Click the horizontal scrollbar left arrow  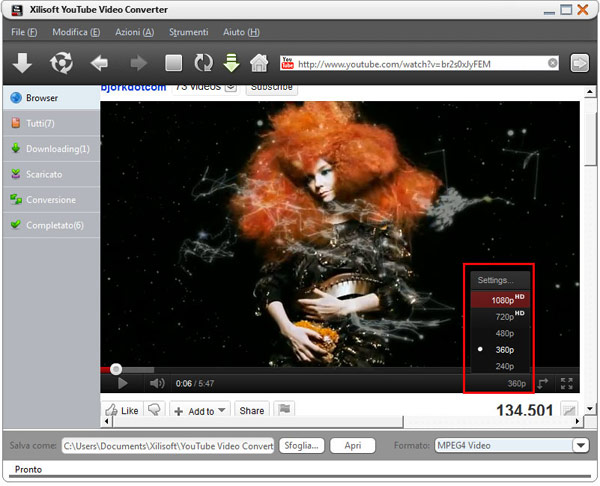tap(106, 421)
